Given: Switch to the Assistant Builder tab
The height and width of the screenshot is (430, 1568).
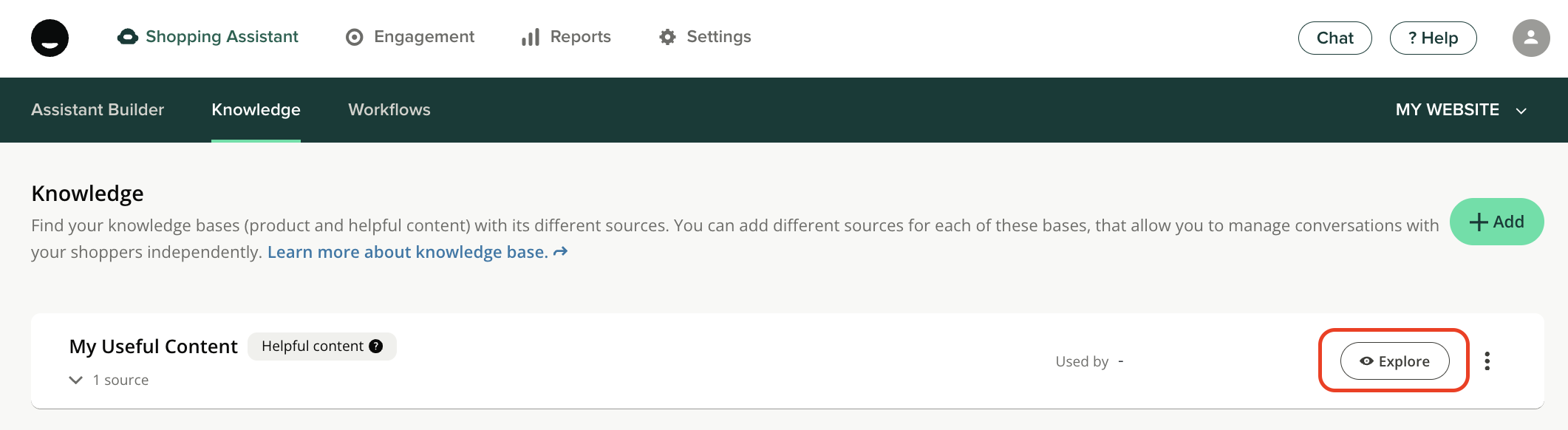Looking at the screenshot, I should [x=98, y=110].
